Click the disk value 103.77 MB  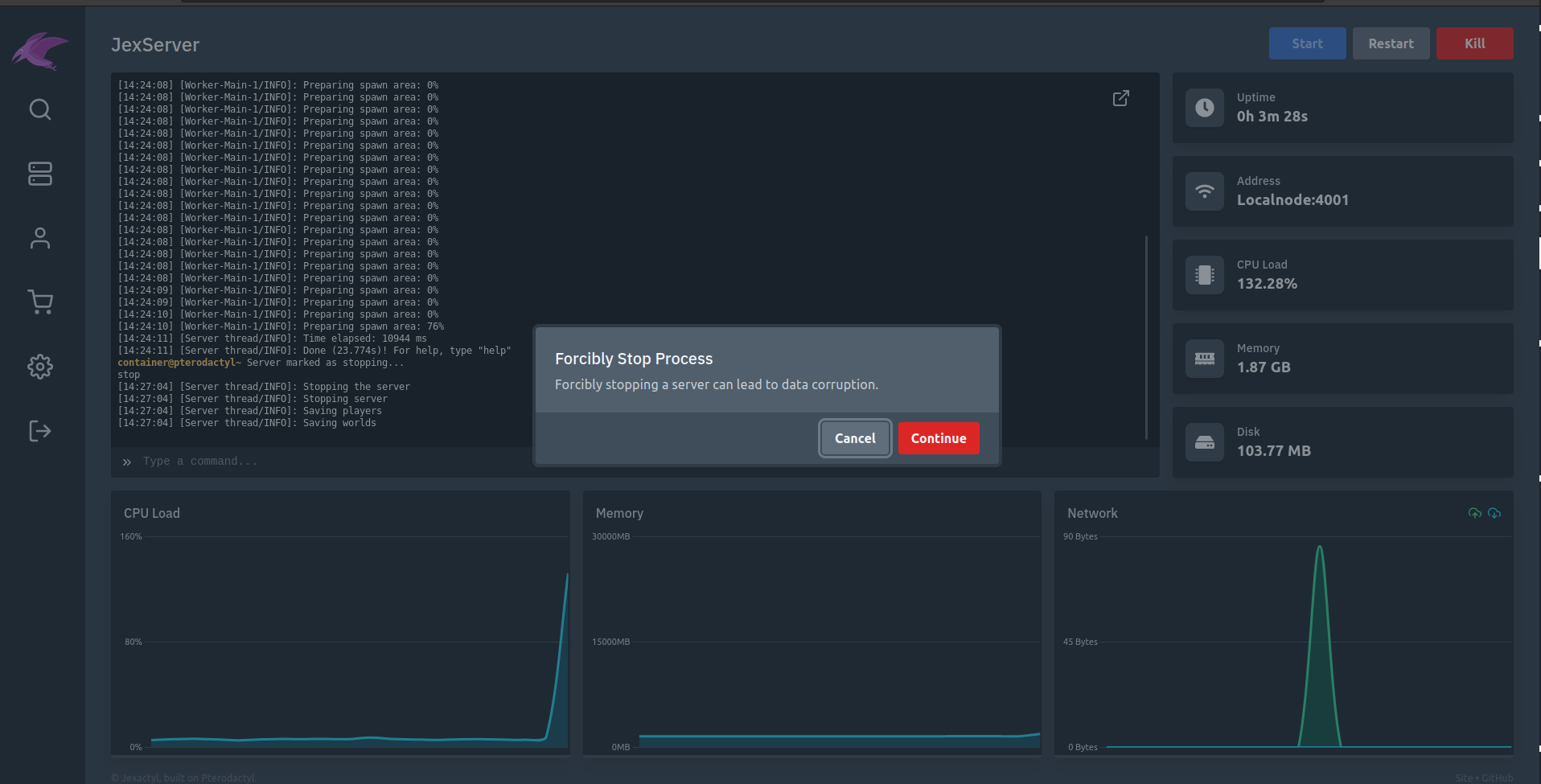click(x=1274, y=451)
